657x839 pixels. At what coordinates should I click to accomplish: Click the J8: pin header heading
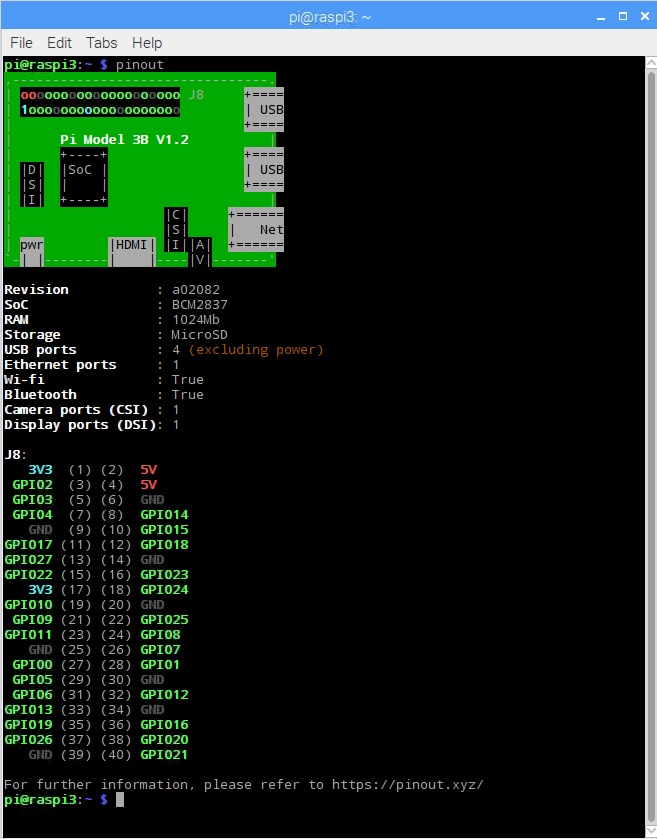(16, 455)
